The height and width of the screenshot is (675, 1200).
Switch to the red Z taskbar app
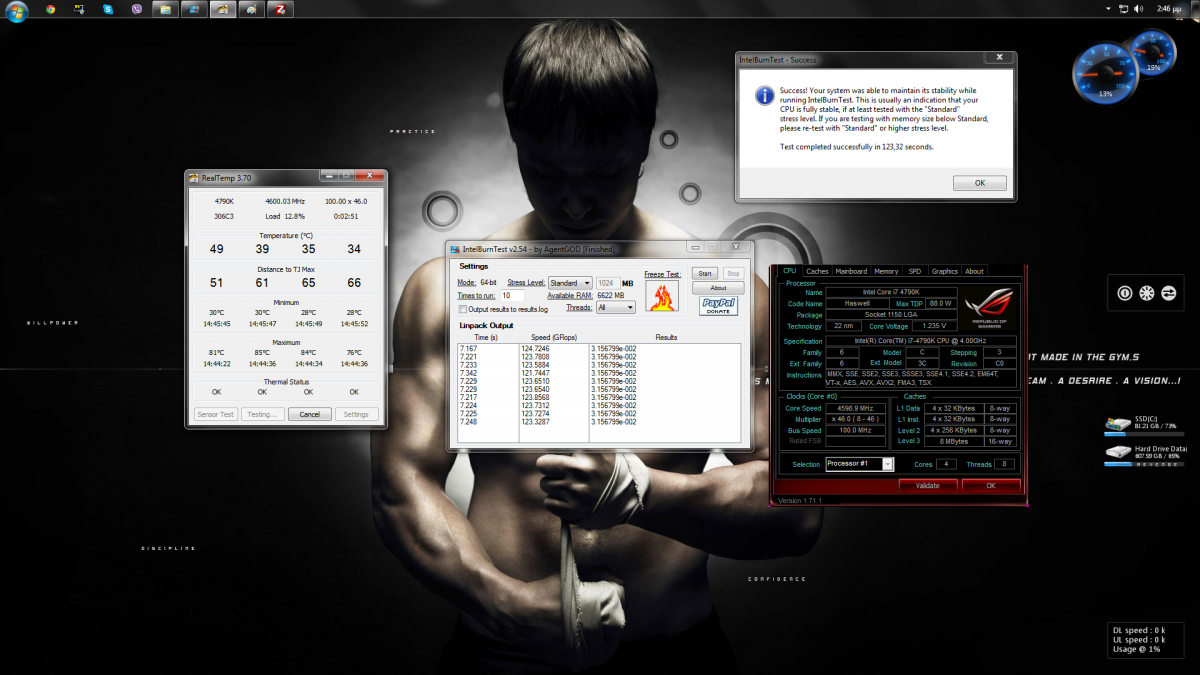(281, 9)
